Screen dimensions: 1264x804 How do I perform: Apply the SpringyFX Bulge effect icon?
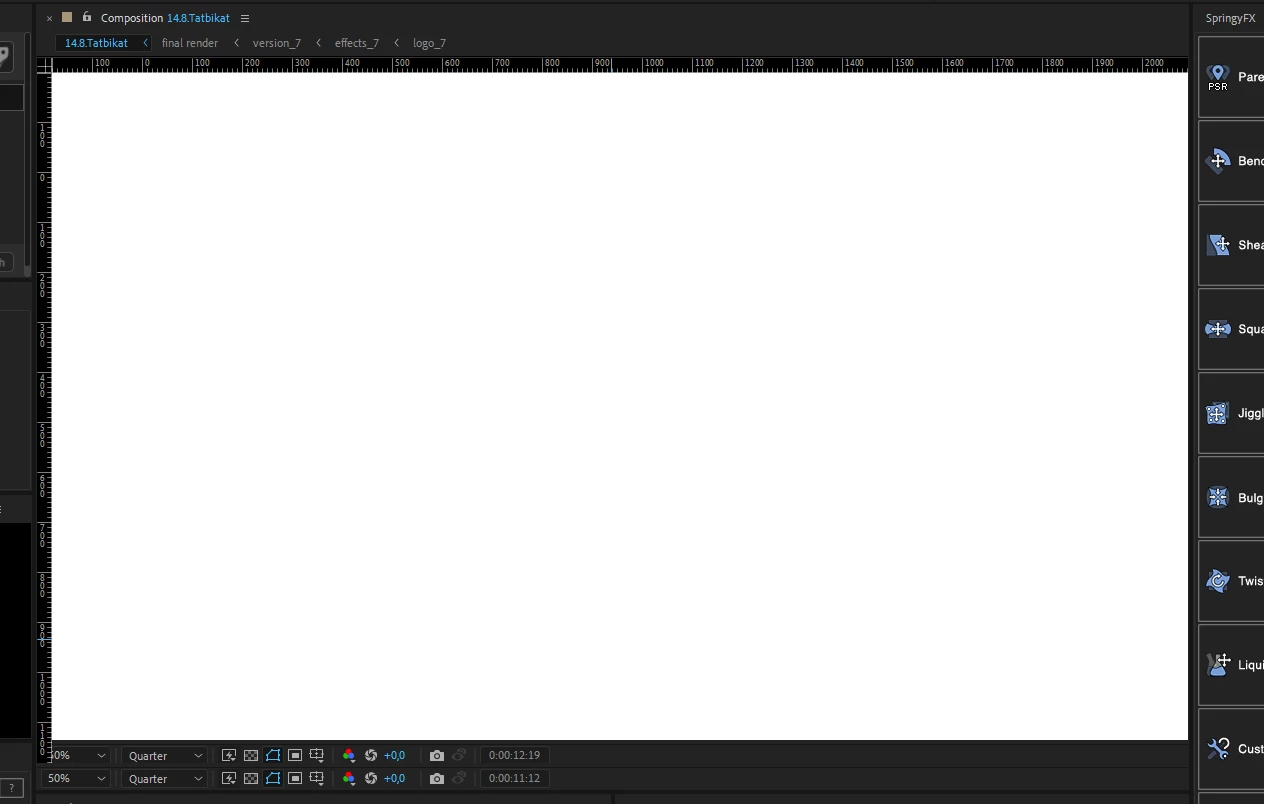[x=1217, y=497]
